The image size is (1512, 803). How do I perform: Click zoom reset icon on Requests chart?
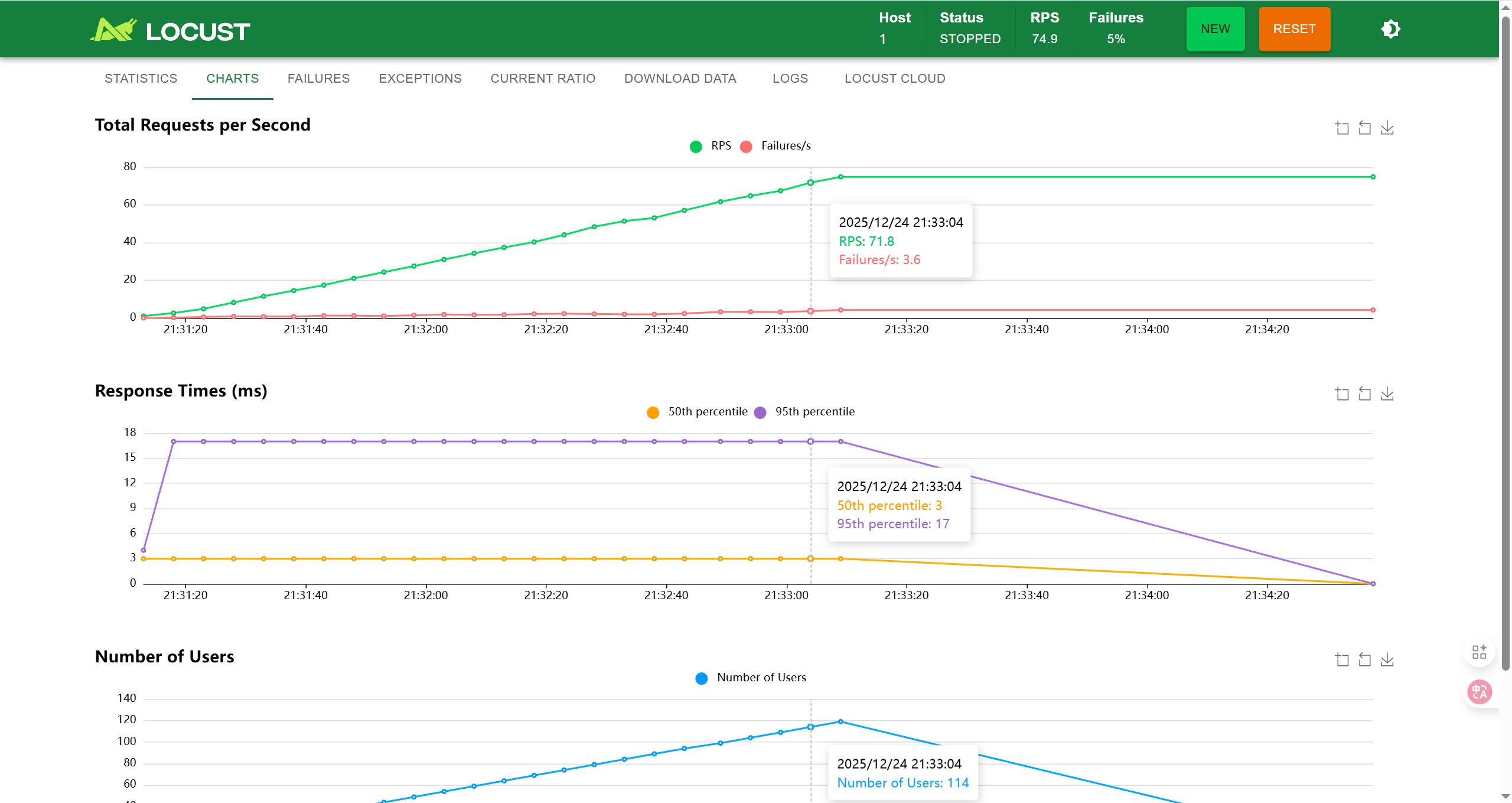tap(1364, 128)
